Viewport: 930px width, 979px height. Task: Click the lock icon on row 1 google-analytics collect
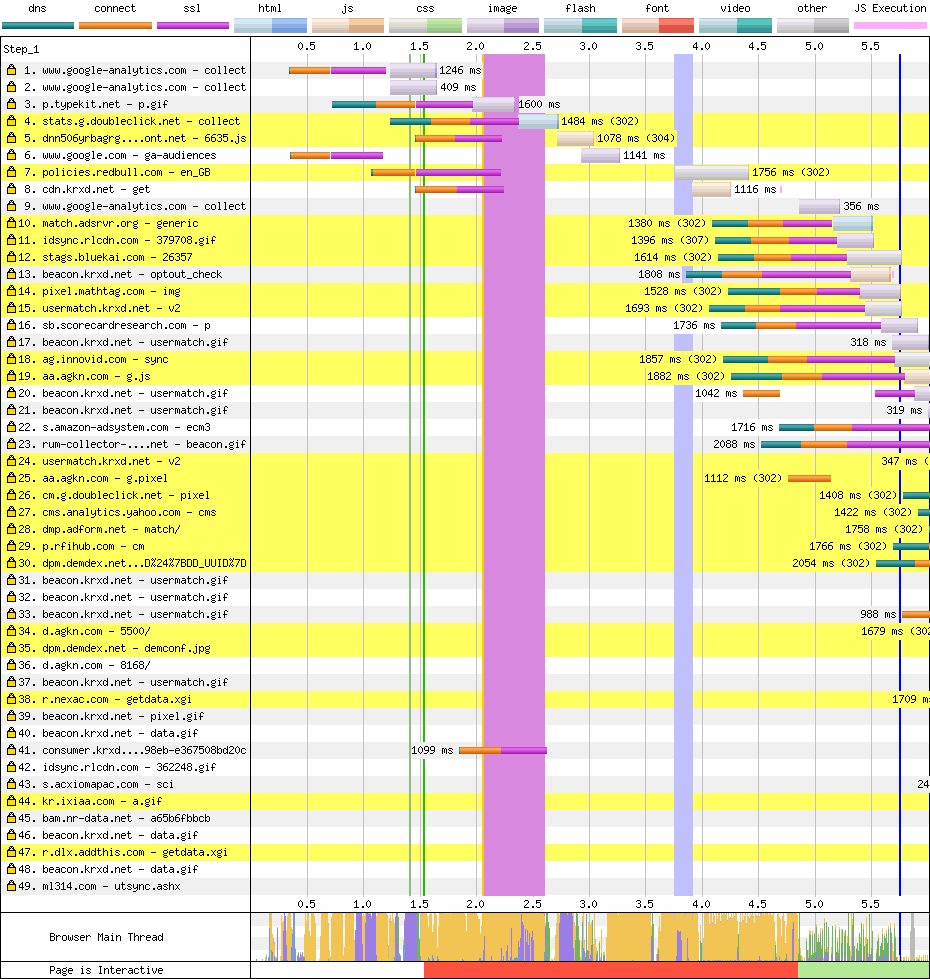click(11, 70)
